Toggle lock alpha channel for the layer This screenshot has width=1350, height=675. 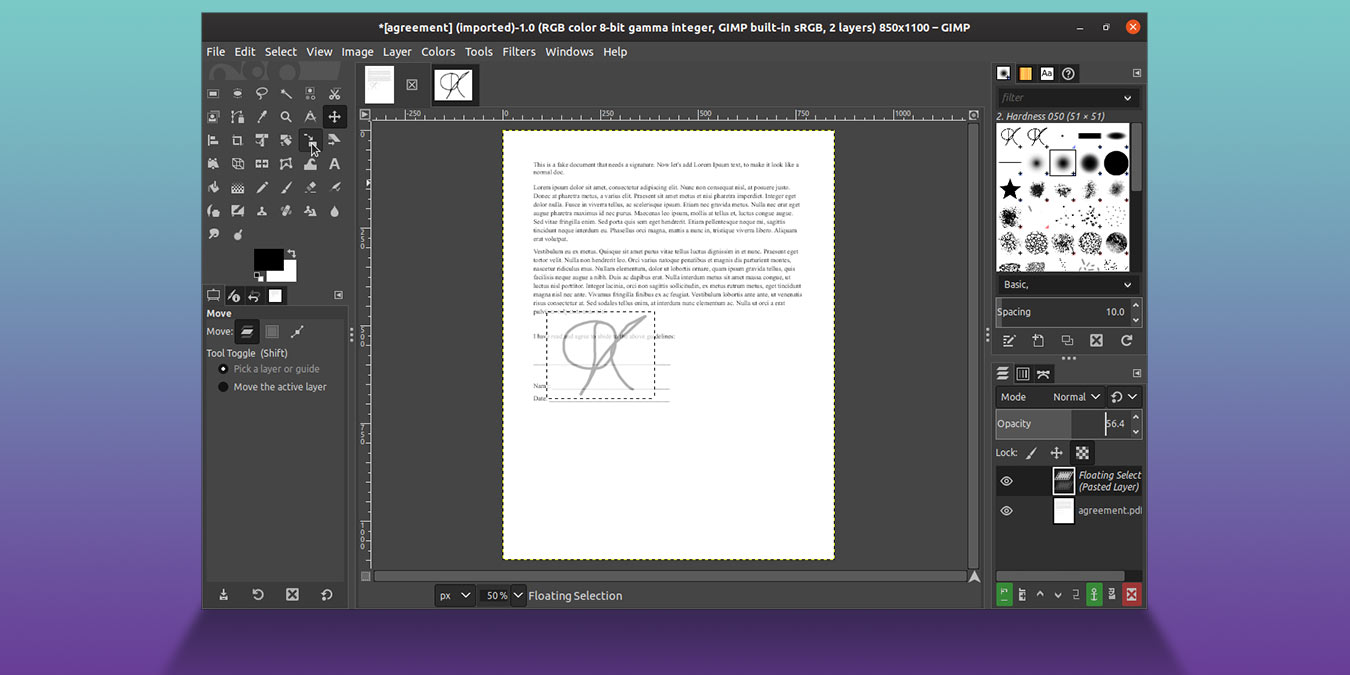pos(1082,452)
